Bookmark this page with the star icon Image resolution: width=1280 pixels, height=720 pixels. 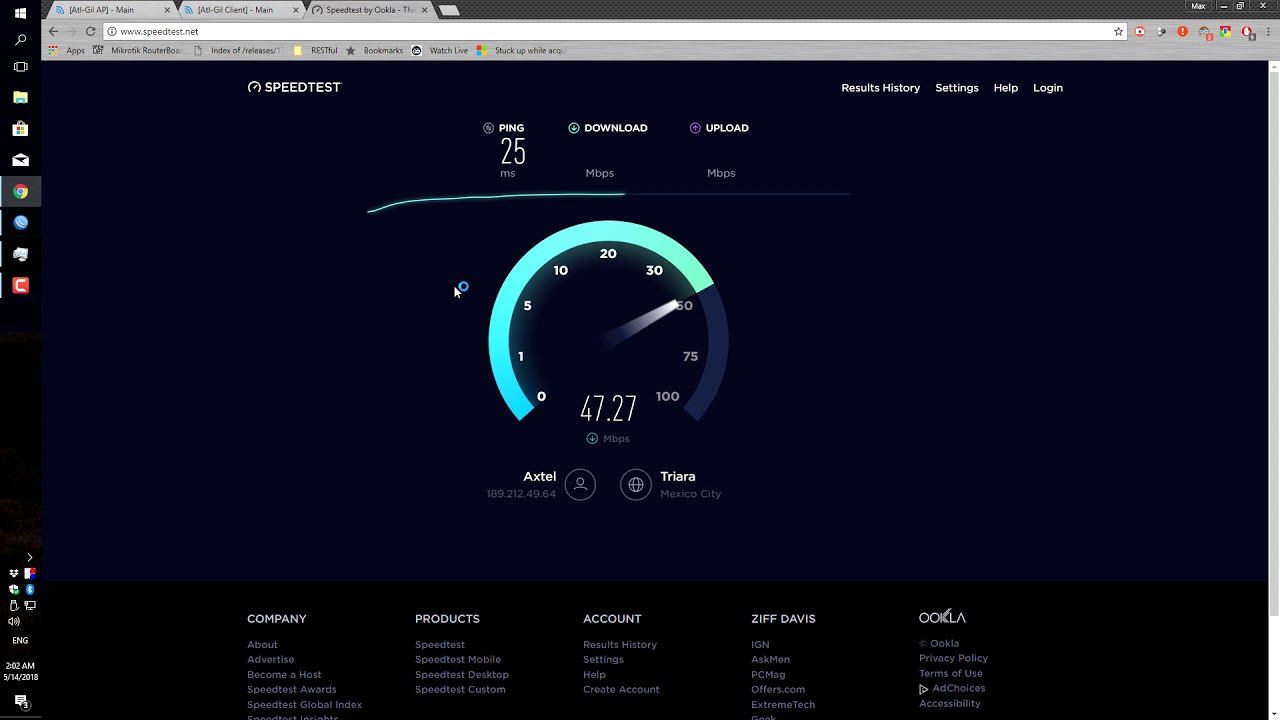(x=1118, y=31)
